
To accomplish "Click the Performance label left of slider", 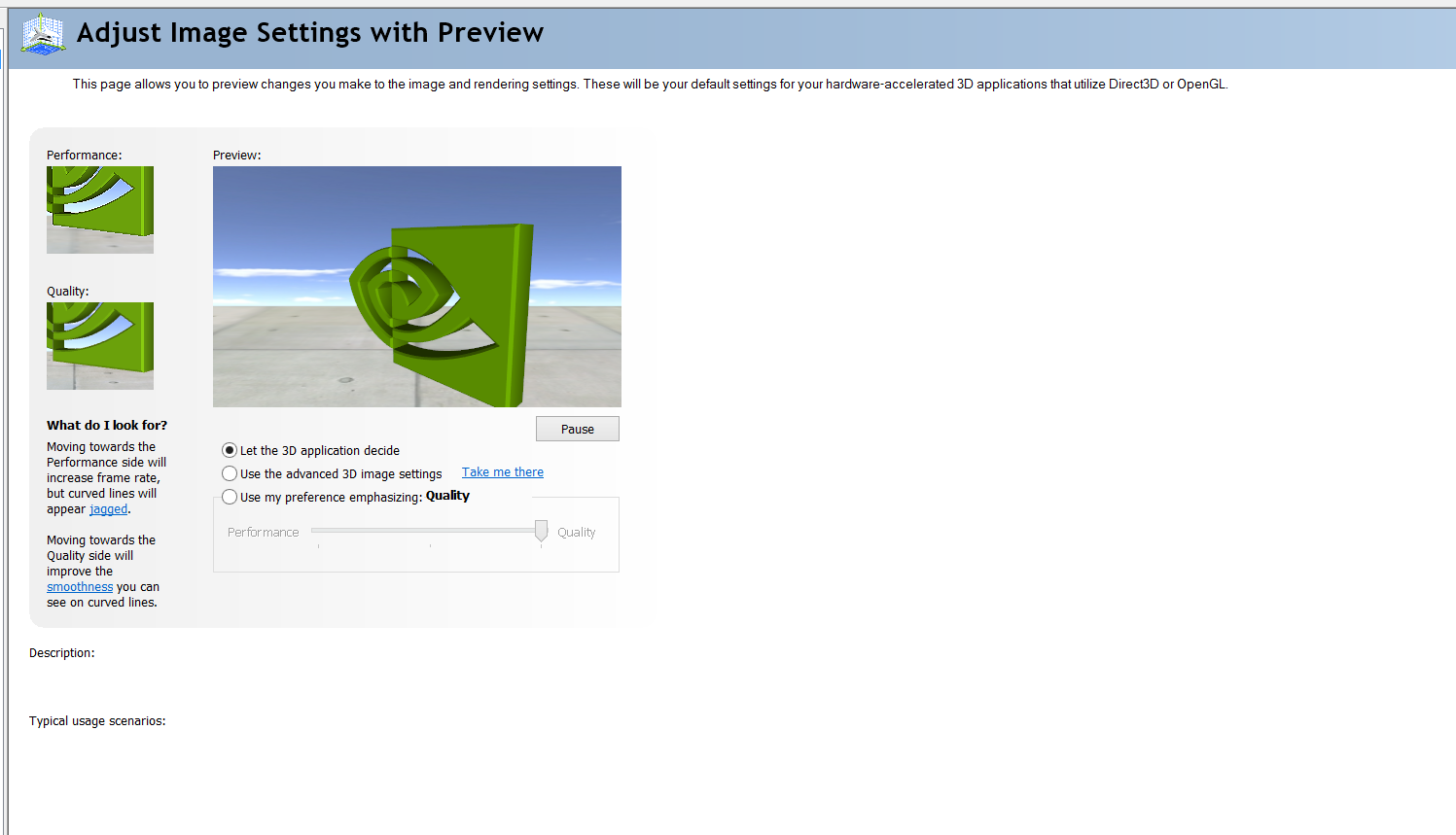I will (x=263, y=533).
